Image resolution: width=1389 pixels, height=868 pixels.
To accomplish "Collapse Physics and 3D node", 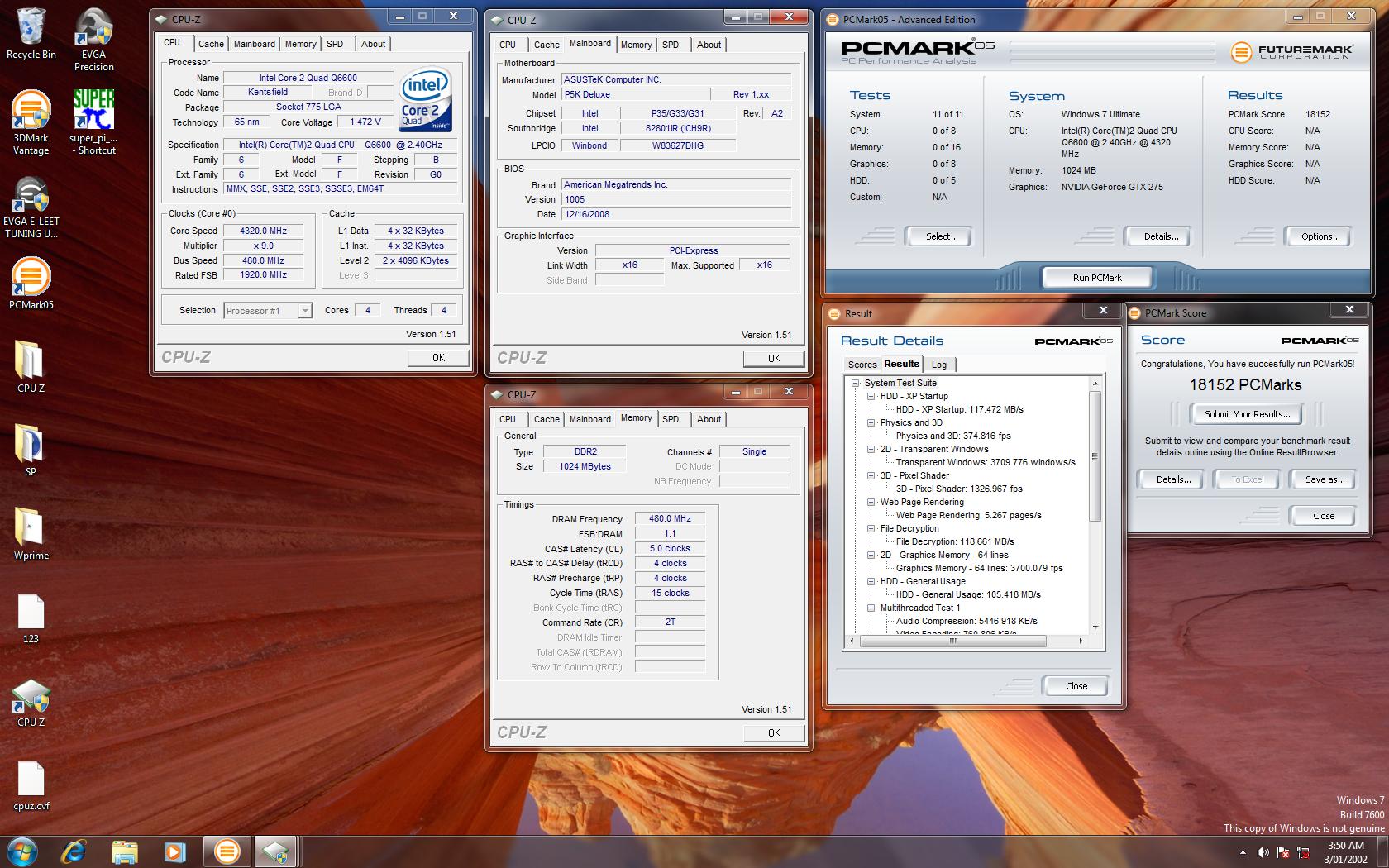I will click(x=871, y=423).
